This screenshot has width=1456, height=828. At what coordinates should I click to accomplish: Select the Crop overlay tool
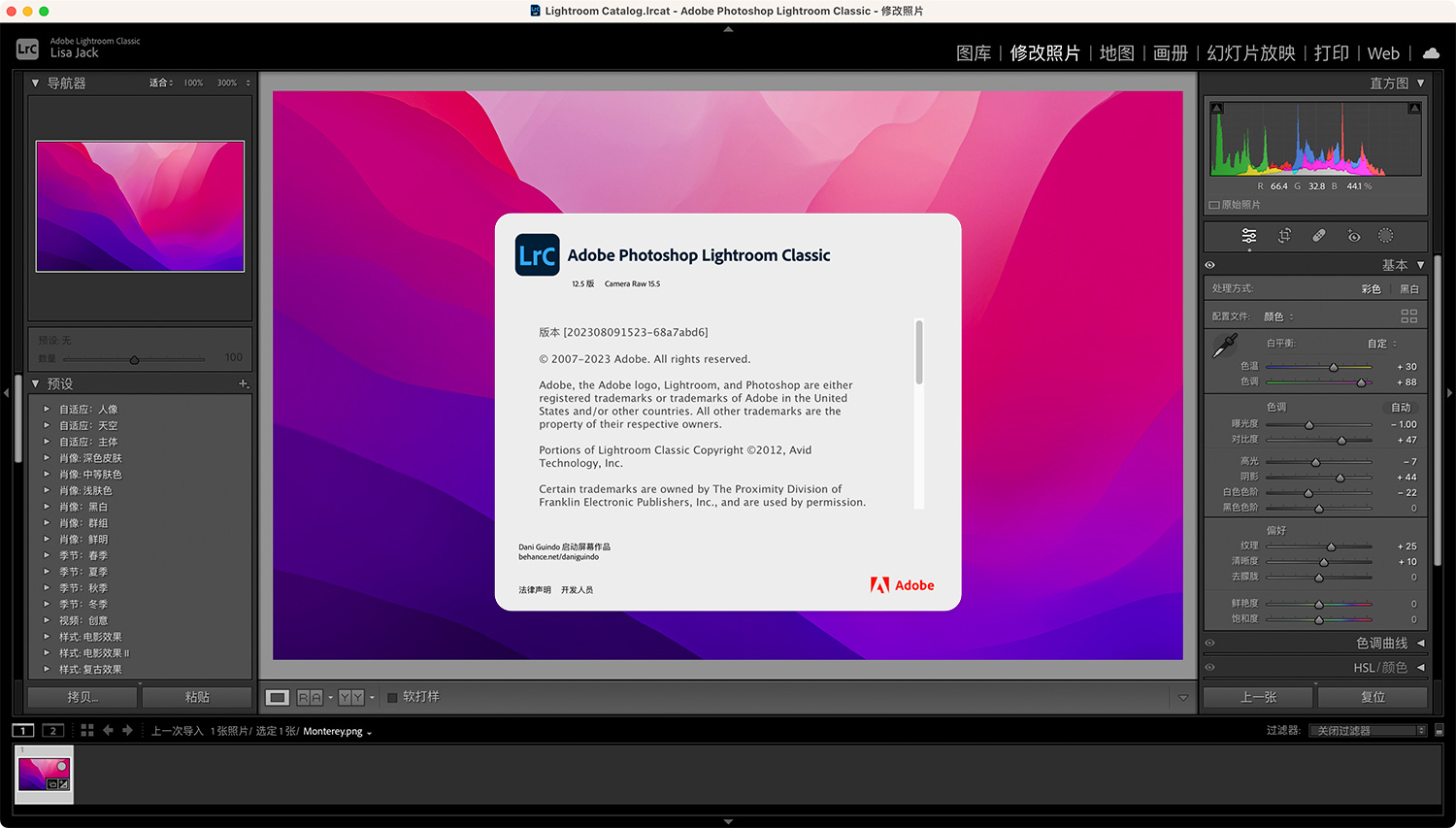[1284, 236]
